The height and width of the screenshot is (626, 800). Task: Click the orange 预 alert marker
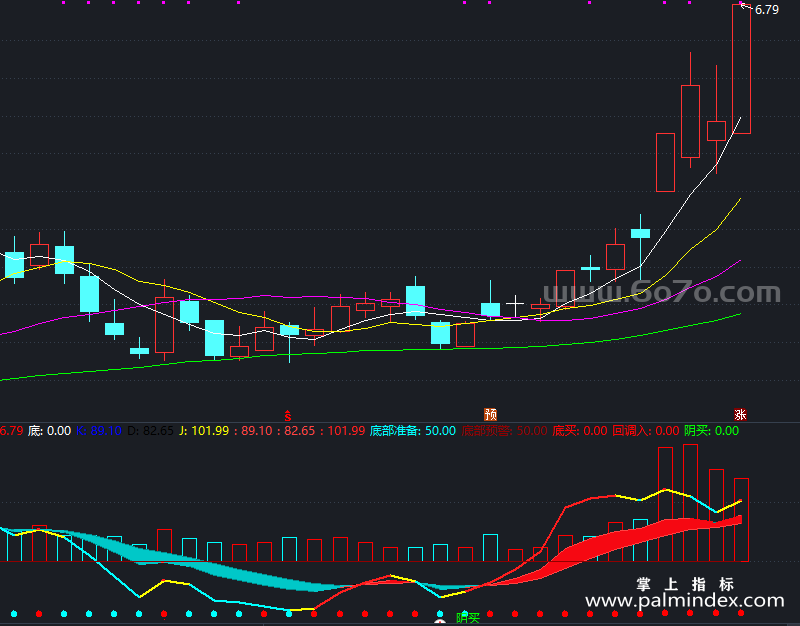click(490, 414)
